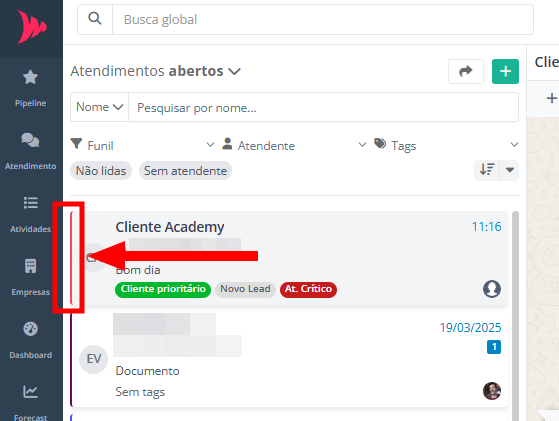Click the Cliente prioritário green tag

click(163, 289)
